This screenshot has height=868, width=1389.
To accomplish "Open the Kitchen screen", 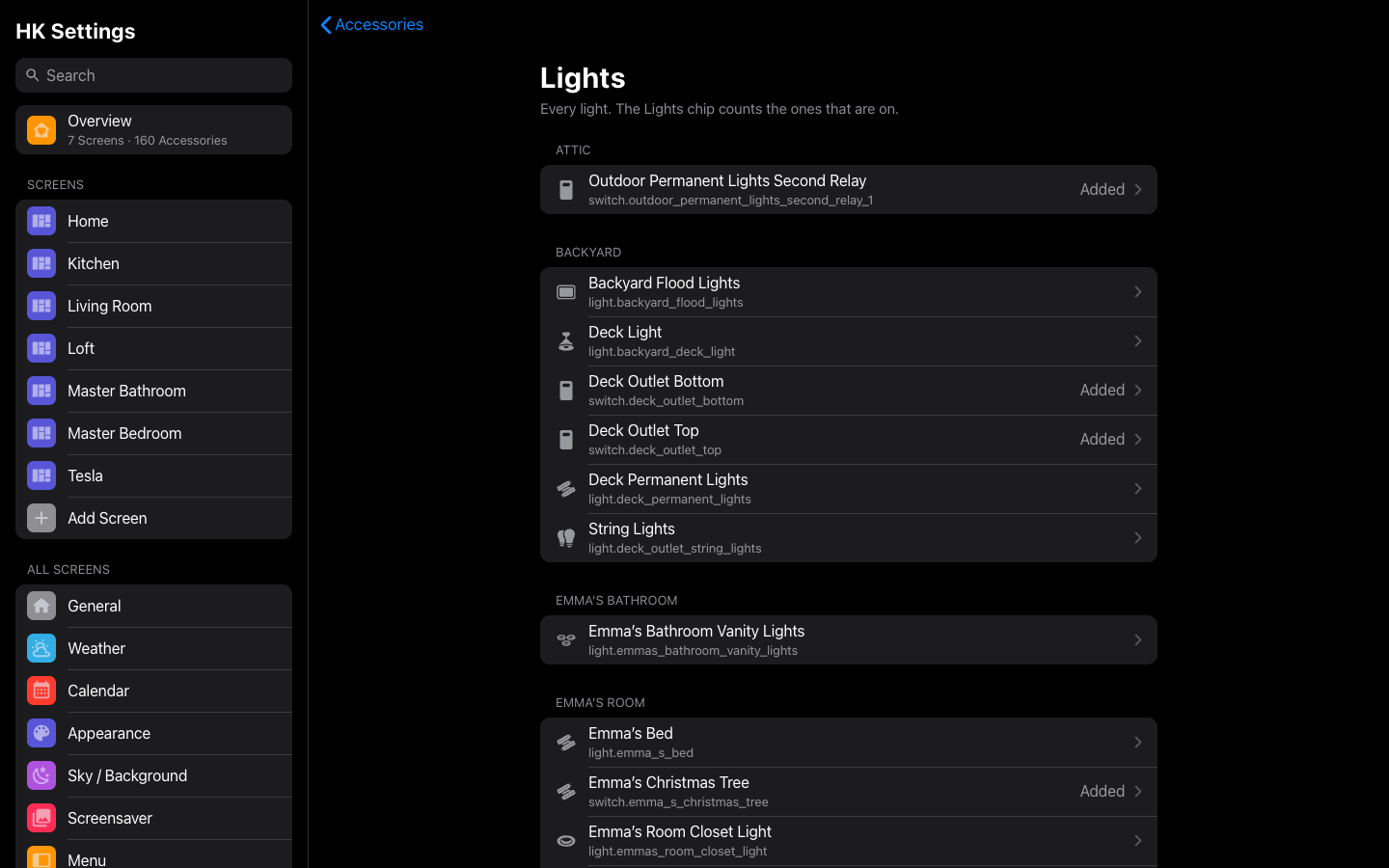I will (153, 263).
